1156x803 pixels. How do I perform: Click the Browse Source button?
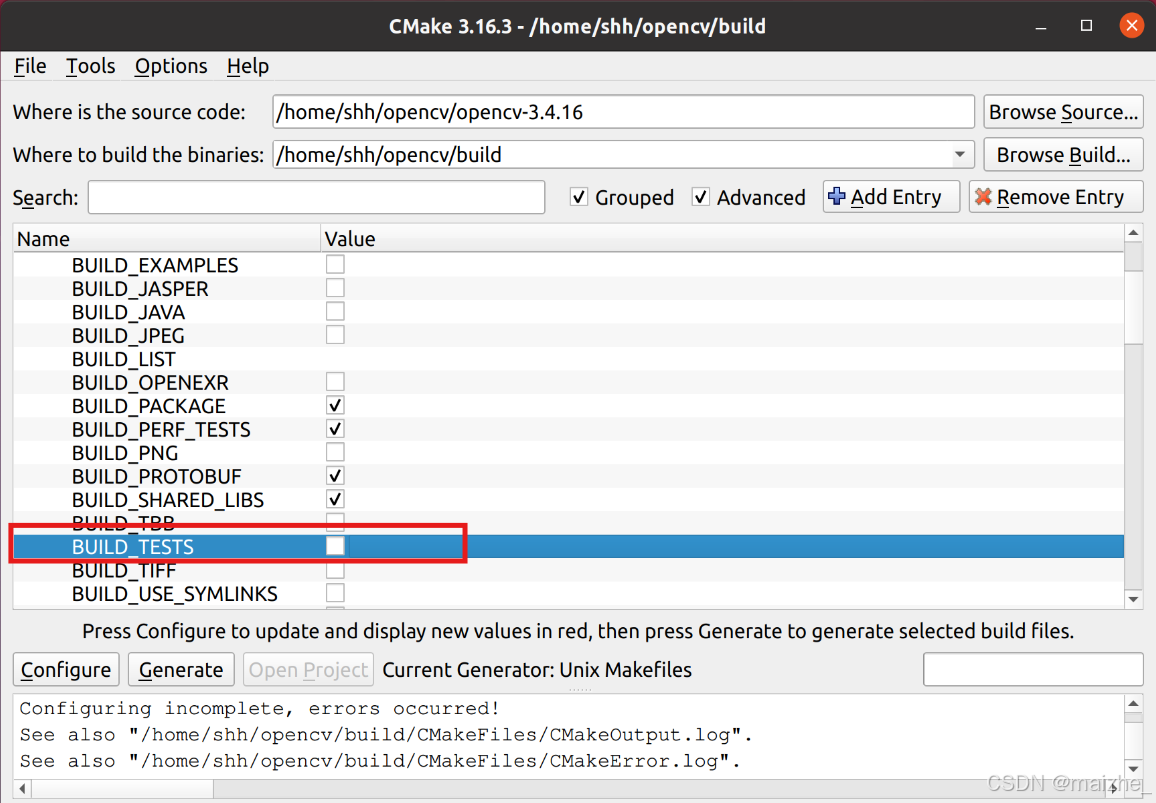point(1063,112)
